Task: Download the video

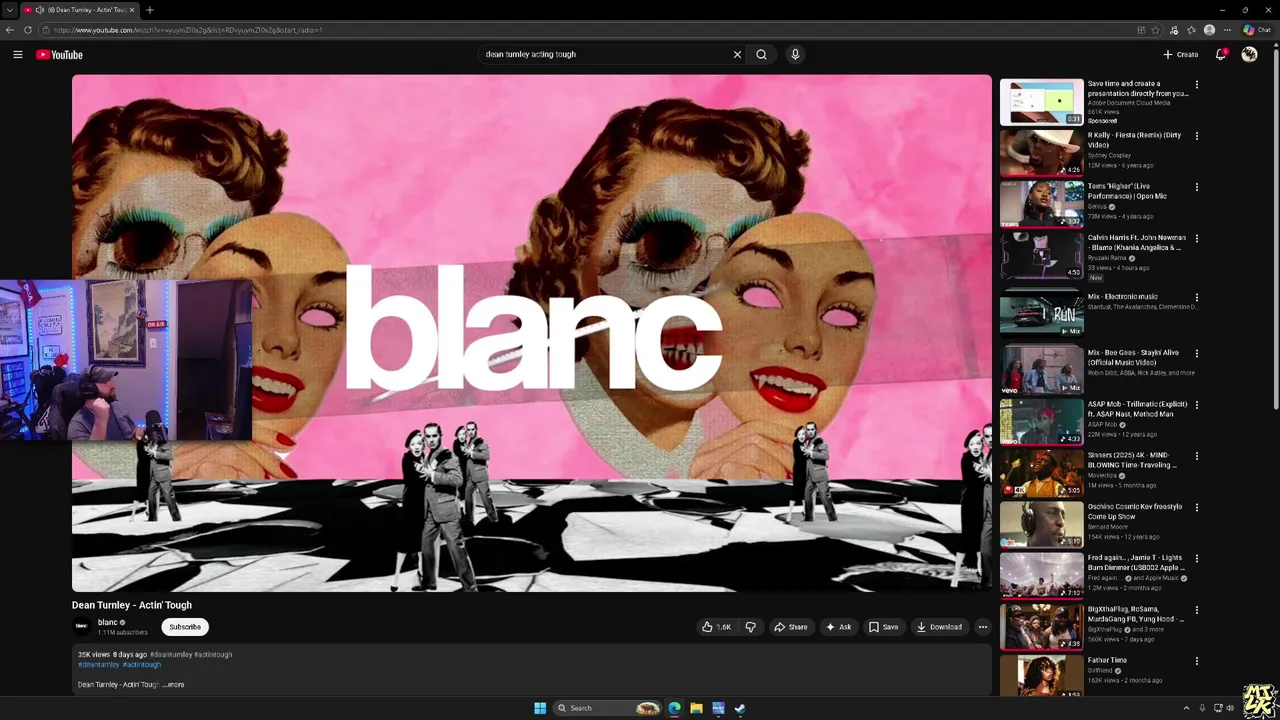Action: [939, 627]
